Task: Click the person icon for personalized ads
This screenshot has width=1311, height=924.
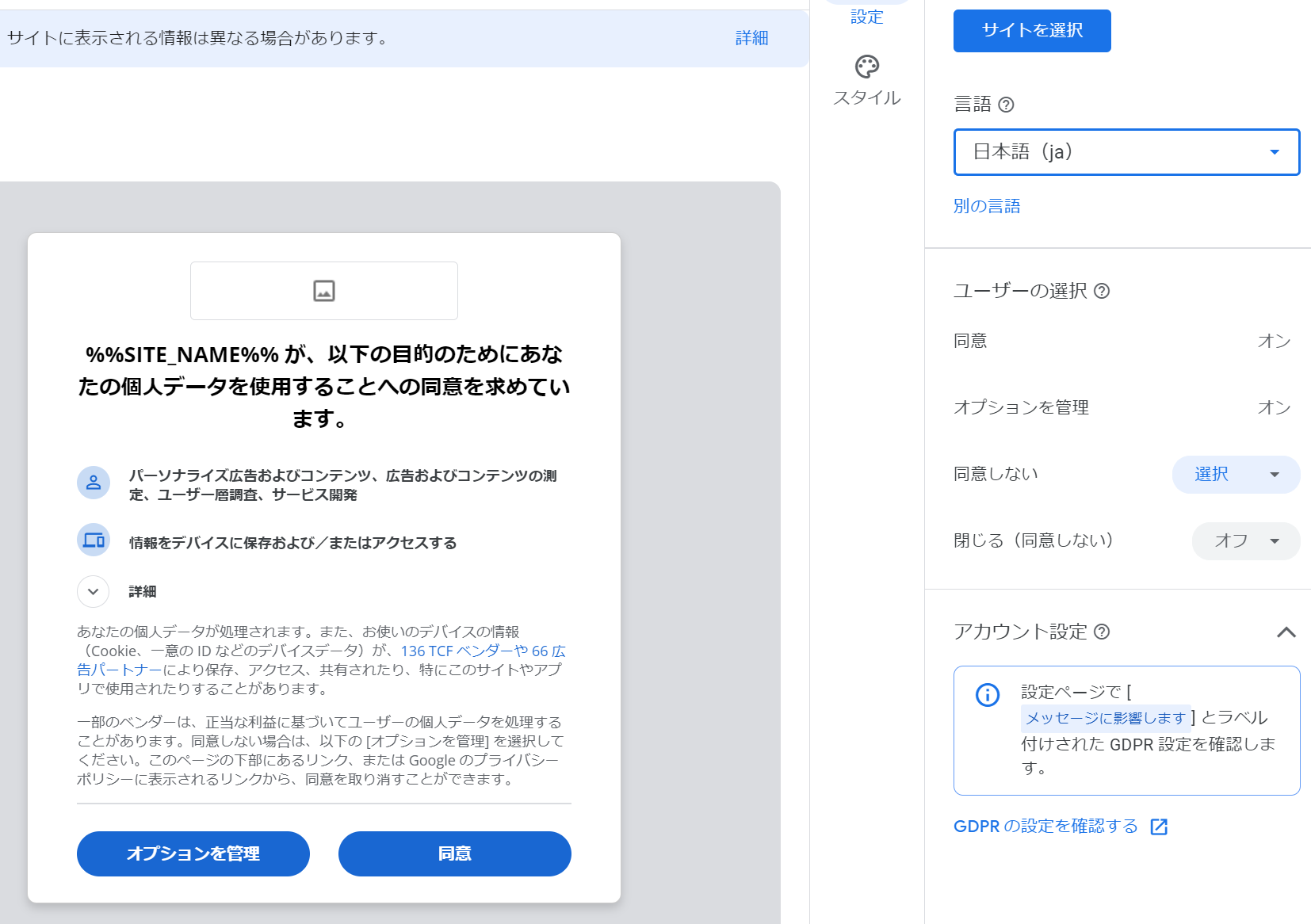Action: tap(94, 483)
